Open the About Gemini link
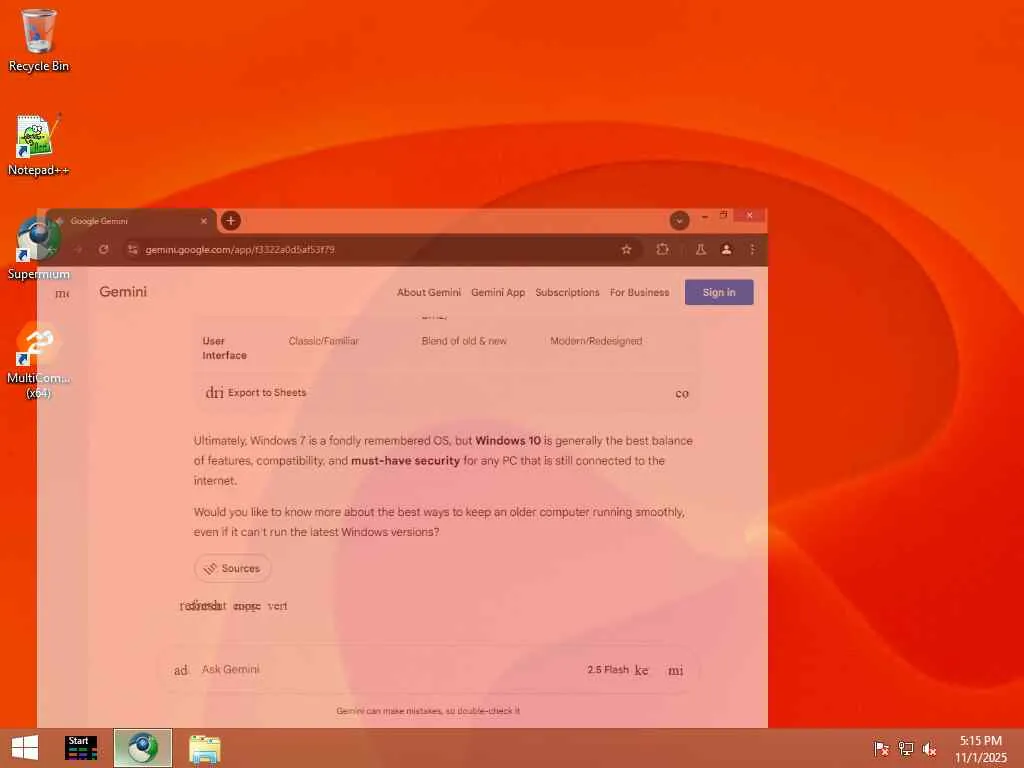Viewport: 1024px width, 768px height. click(428, 293)
